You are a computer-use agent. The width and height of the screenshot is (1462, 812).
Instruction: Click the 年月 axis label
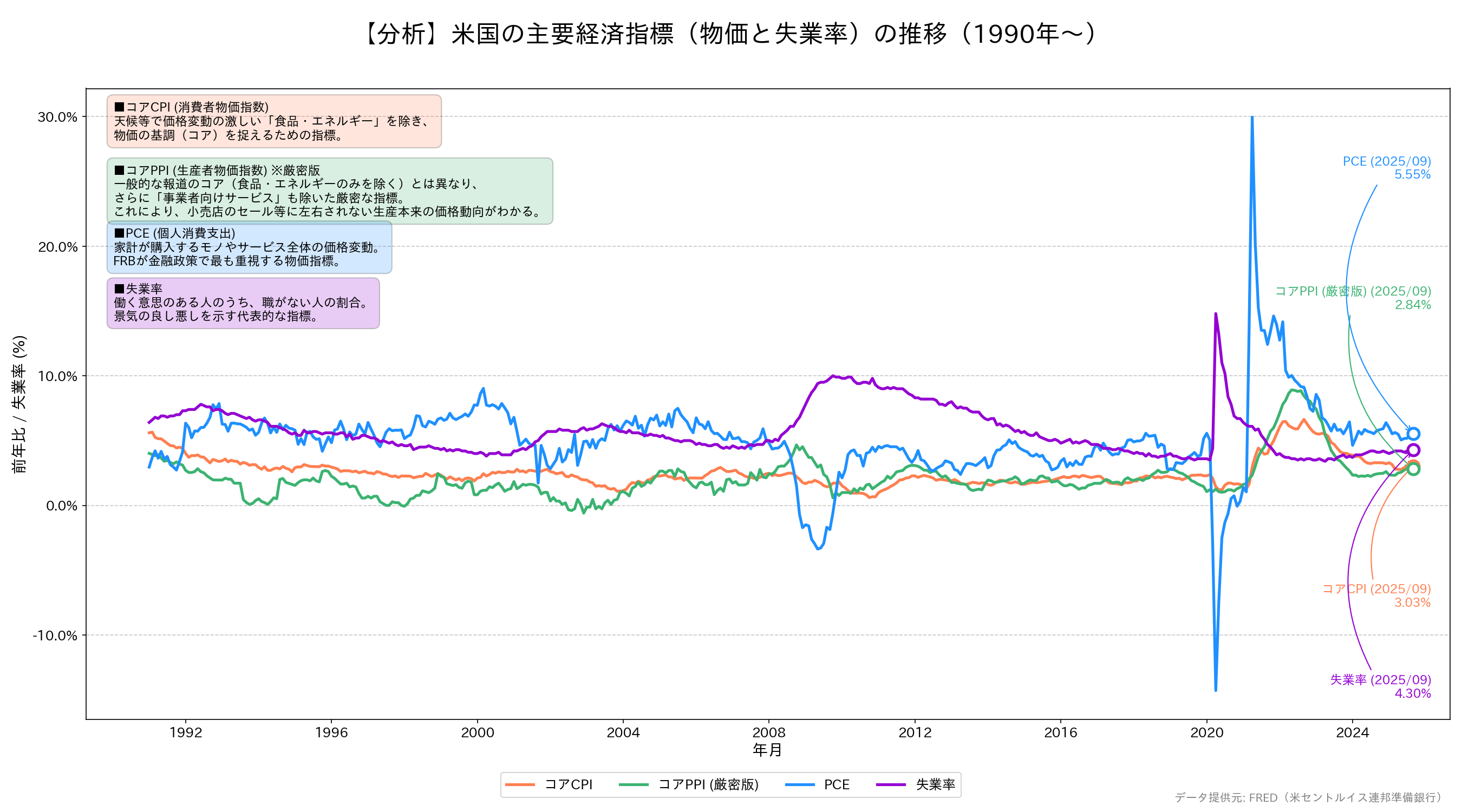coord(767,750)
